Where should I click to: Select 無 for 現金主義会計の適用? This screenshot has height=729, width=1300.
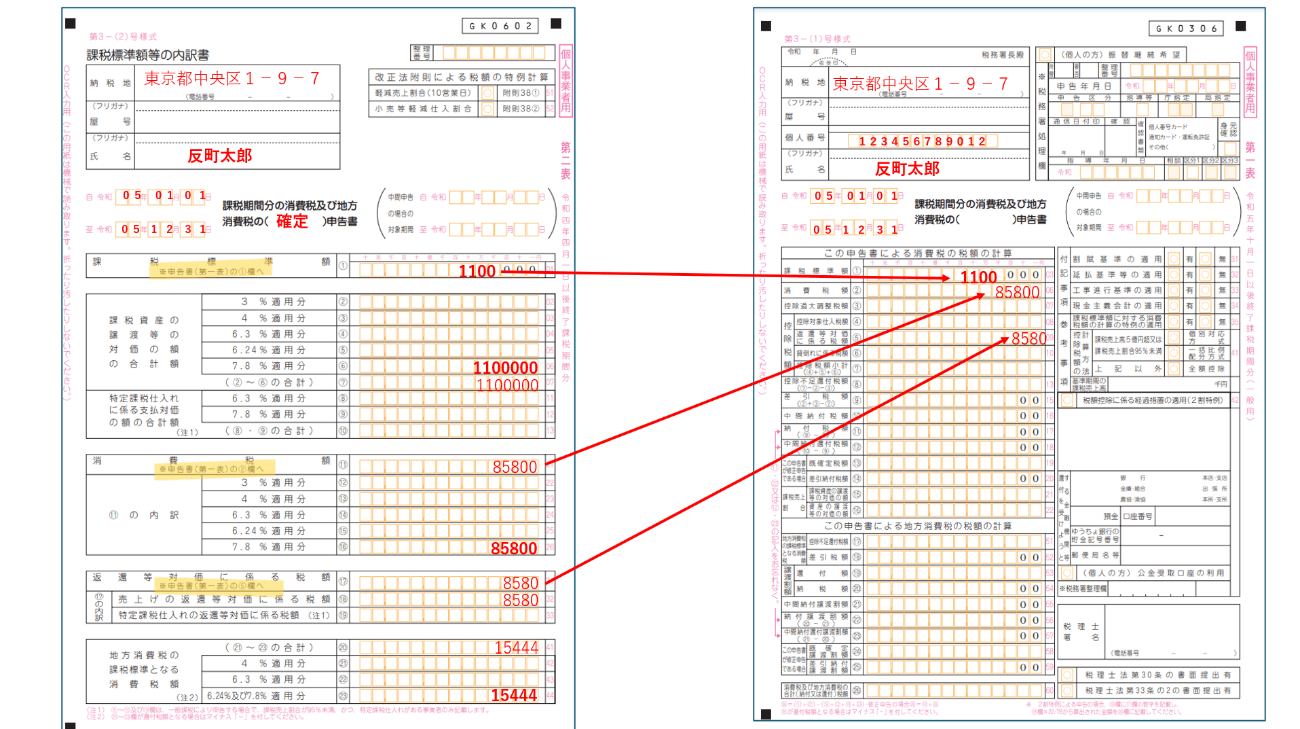click(x=1207, y=305)
